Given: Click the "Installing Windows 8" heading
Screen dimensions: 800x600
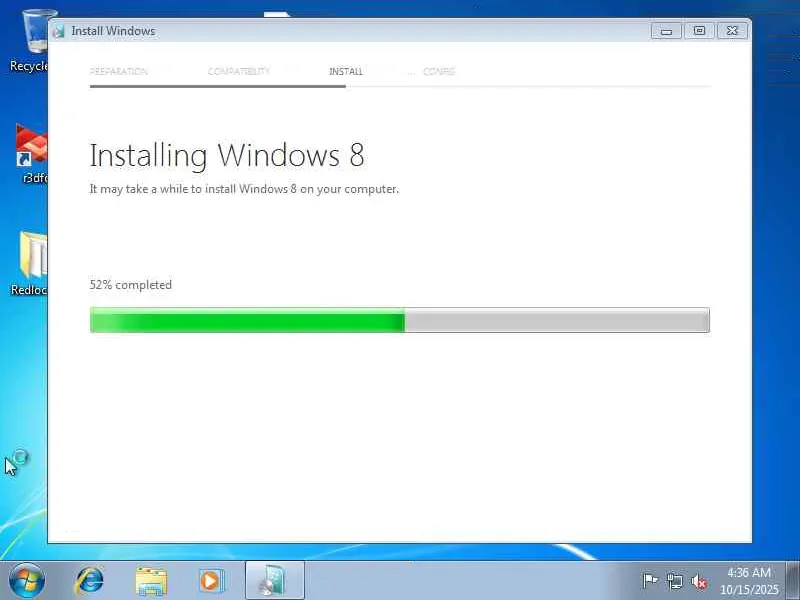Looking at the screenshot, I should click(x=227, y=155).
